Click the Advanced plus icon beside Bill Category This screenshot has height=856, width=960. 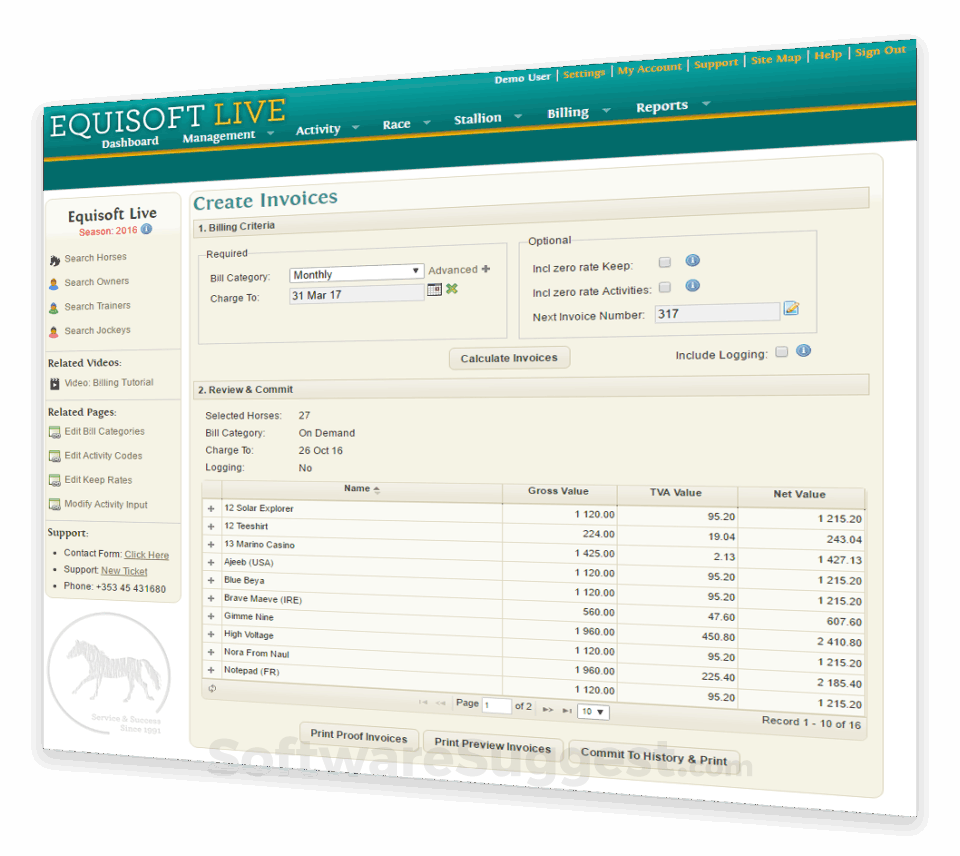tap(486, 269)
